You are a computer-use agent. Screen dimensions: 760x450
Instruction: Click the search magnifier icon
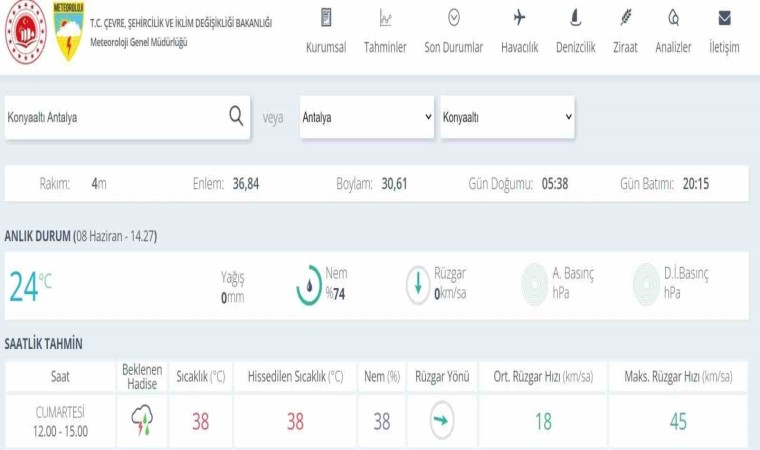[236, 116]
